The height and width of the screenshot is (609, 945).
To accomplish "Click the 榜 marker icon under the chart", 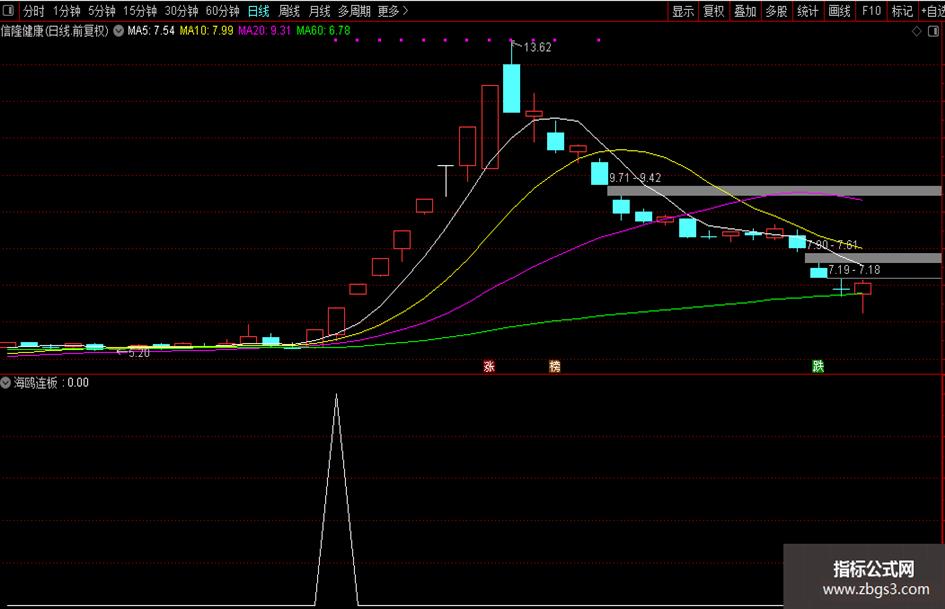I will 554,366.
